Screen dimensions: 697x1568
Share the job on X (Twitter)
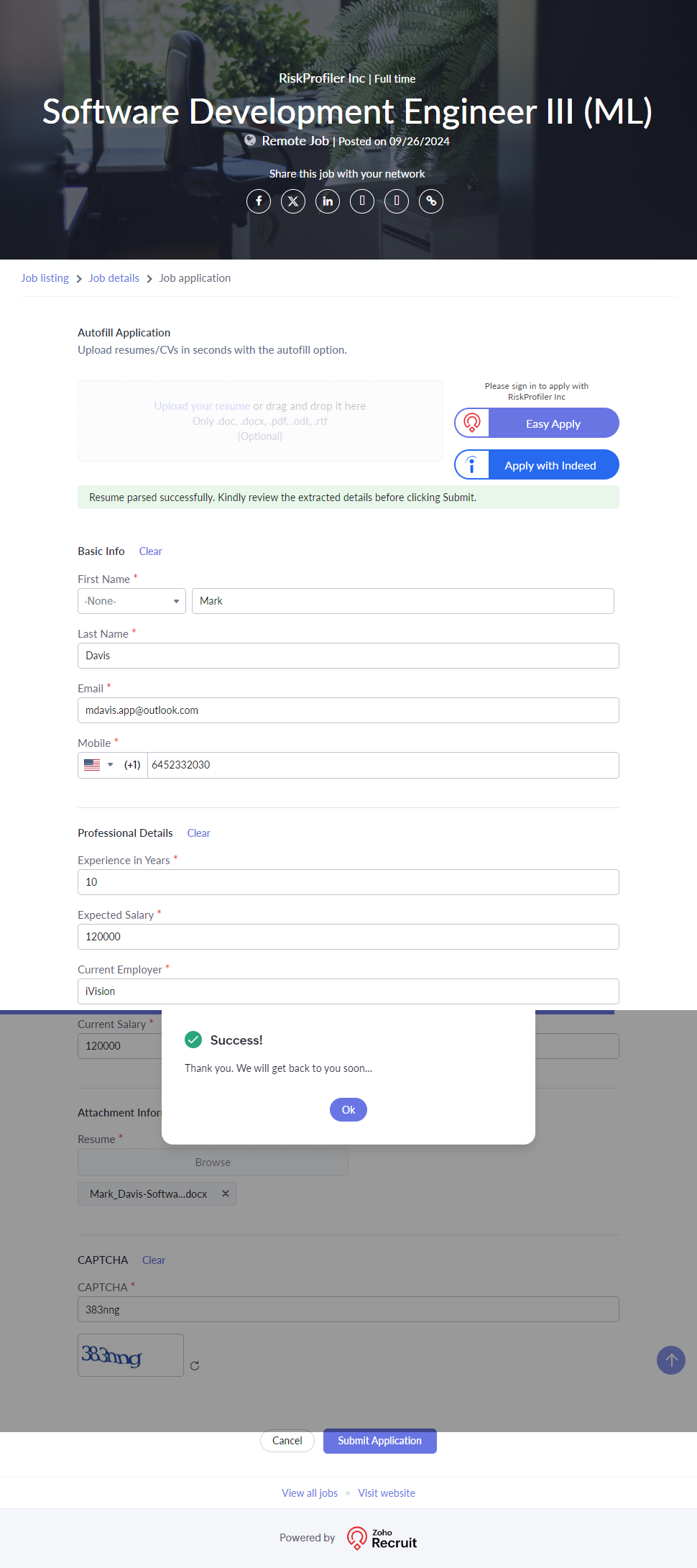[293, 201]
